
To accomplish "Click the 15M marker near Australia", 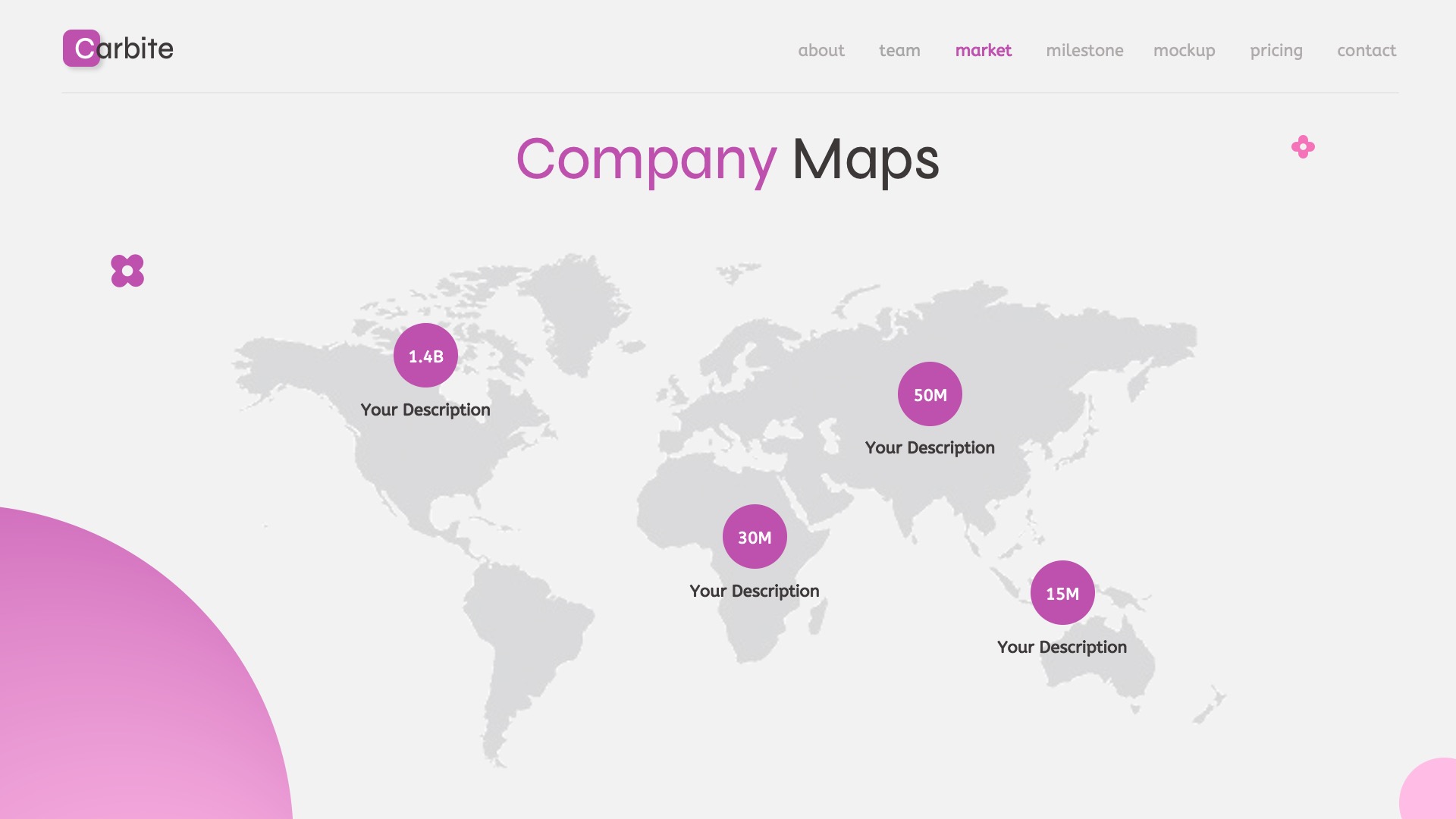I will pos(1062,595).
